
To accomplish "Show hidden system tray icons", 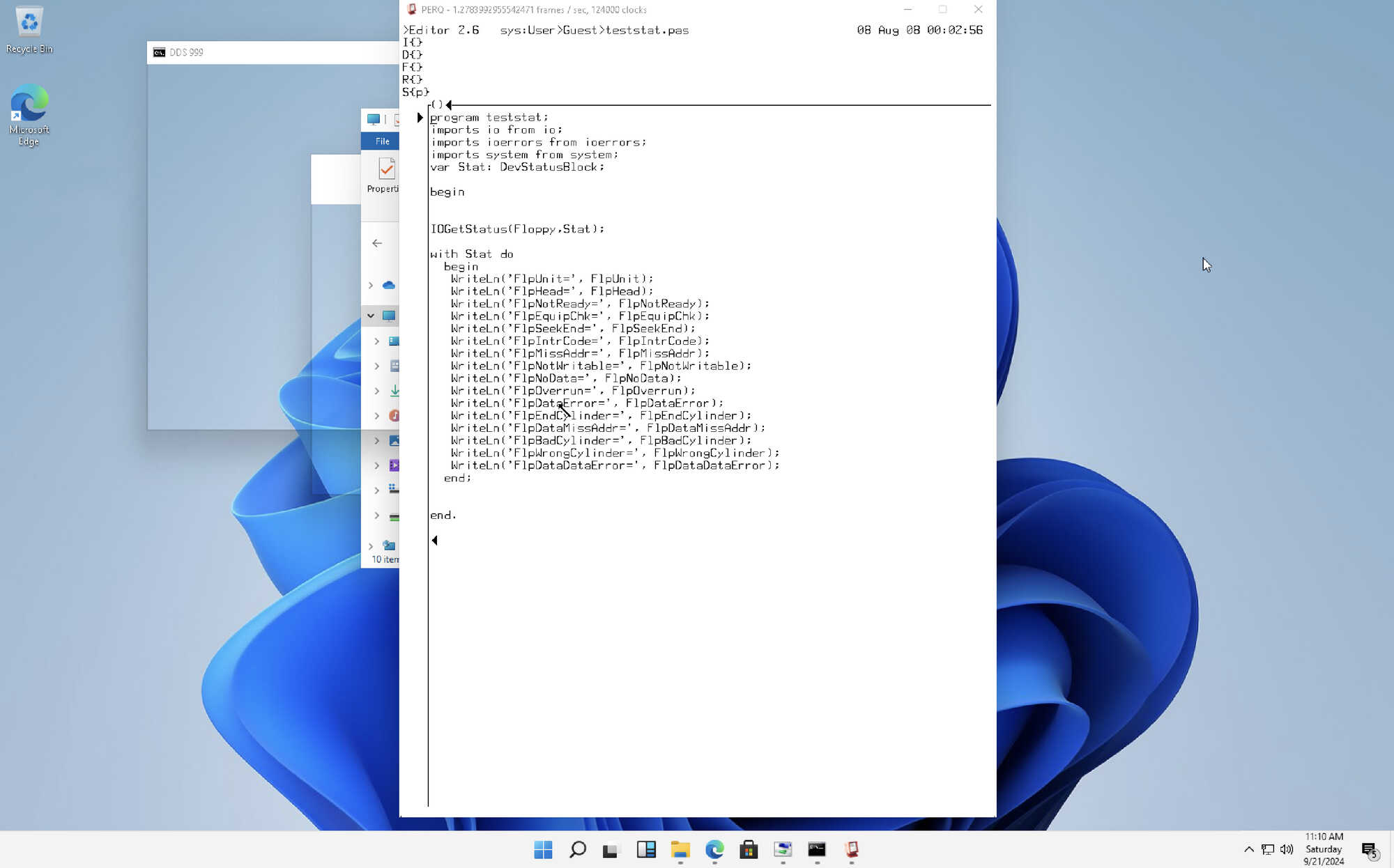I will (x=1248, y=849).
